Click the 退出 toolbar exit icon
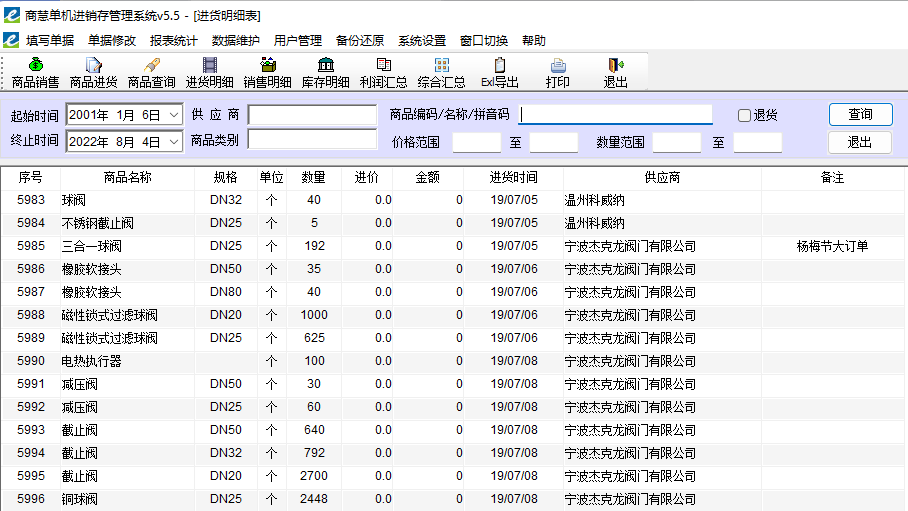The height and width of the screenshot is (511, 908). (x=615, y=73)
